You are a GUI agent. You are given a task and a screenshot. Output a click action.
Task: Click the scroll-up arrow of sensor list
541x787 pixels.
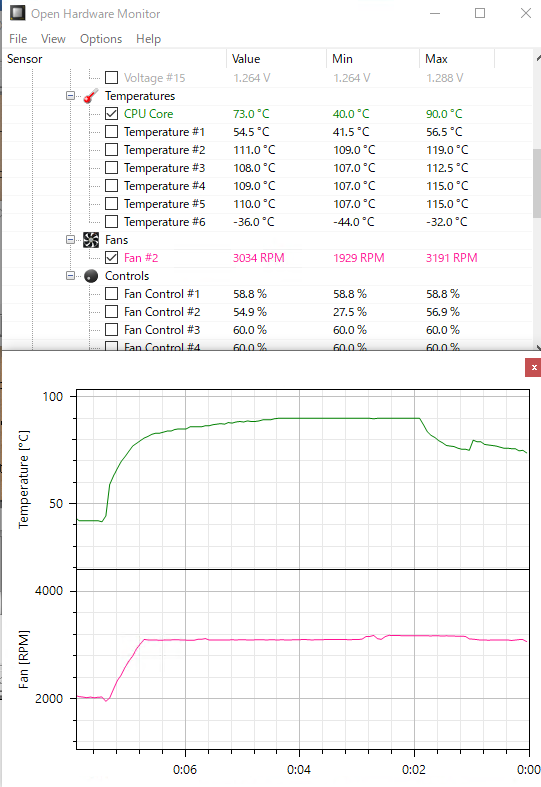pyautogui.click(x=537, y=58)
